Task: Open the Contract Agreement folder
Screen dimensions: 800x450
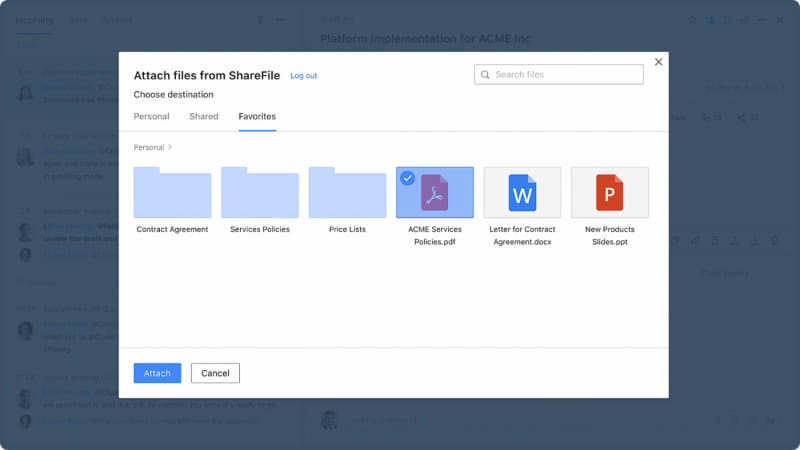Action: pyautogui.click(x=172, y=193)
